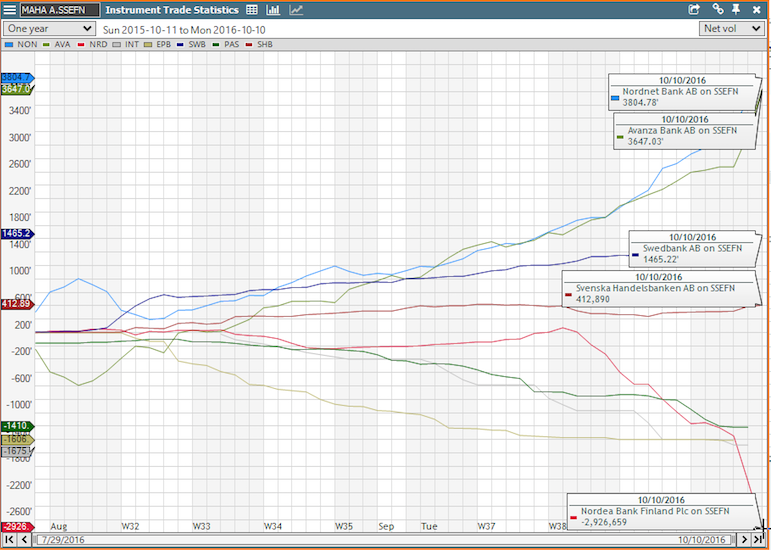Click the W35 label on time axis
The image size is (771, 550).
[344, 526]
